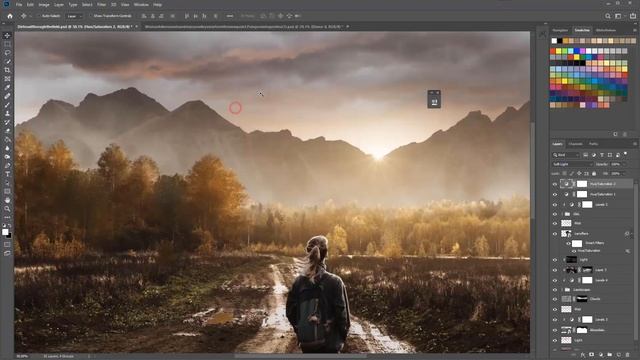
Task: Select the Crop tool
Action: coord(7,70)
